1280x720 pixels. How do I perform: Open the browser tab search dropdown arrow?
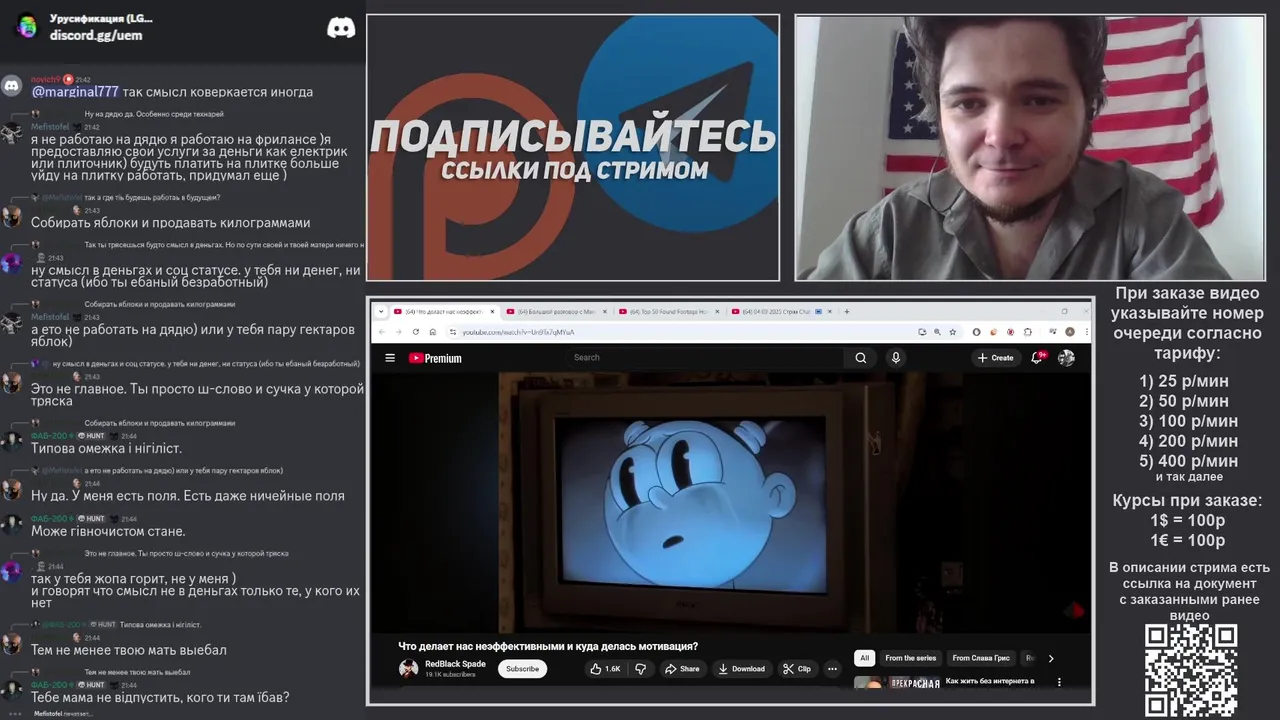click(x=381, y=311)
